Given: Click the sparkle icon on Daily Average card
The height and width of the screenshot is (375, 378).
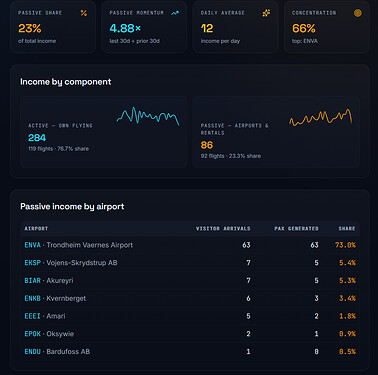Looking at the screenshot, I should pyautogui.click(x=266, y=13).
